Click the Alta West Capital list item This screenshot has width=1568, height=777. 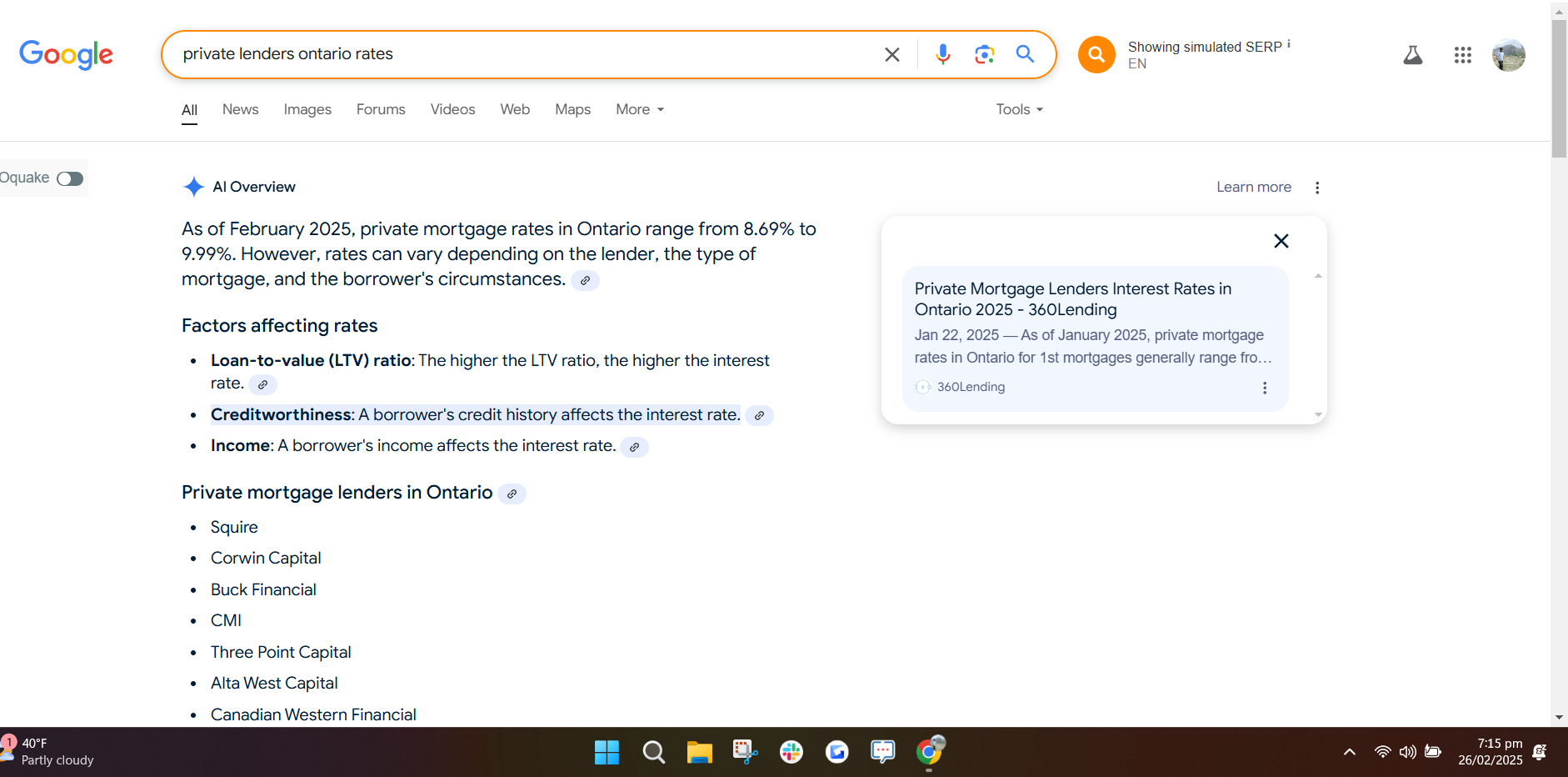(x=274, y=684)
